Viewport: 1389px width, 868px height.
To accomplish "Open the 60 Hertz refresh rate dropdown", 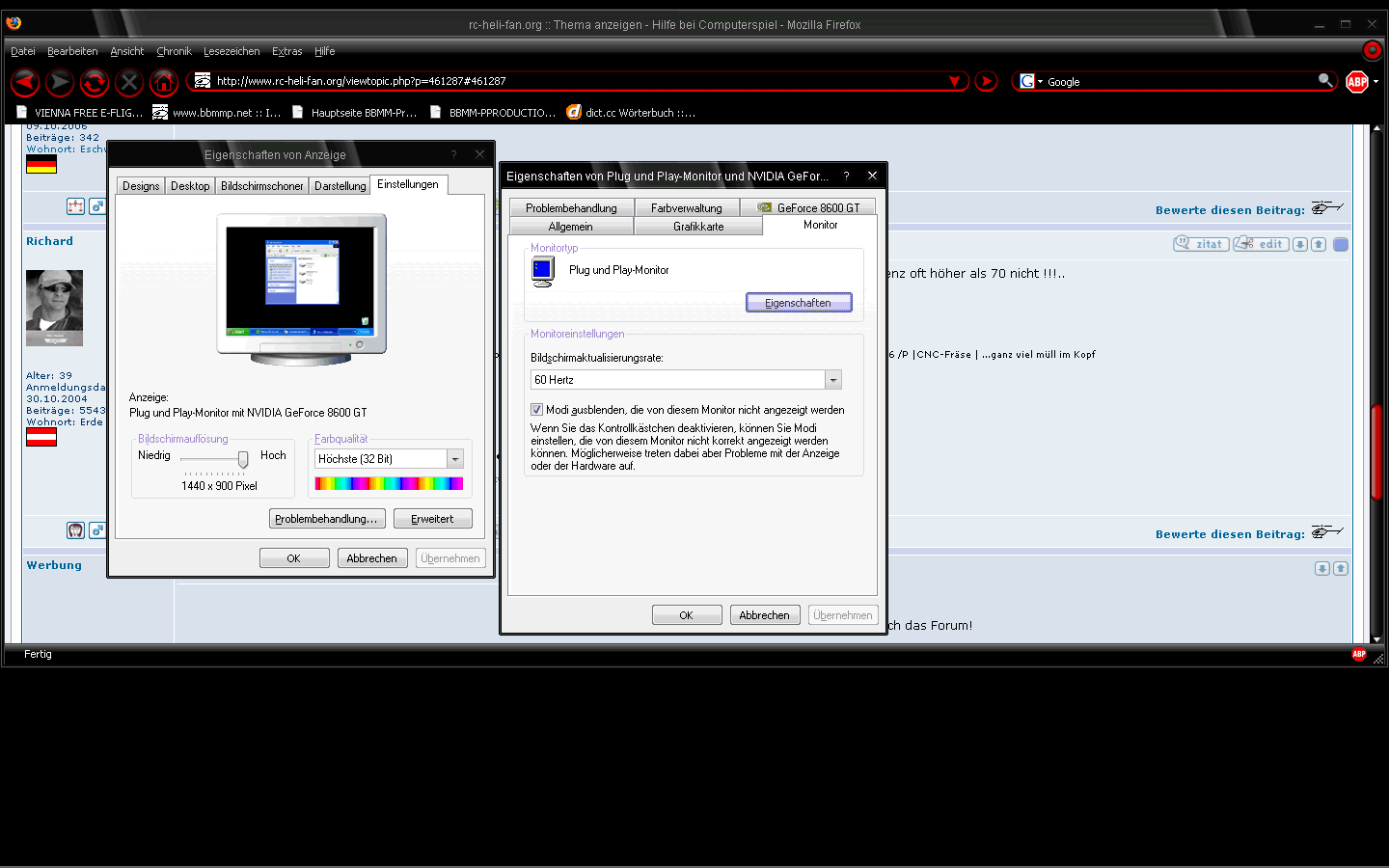I will coord(833,380).
